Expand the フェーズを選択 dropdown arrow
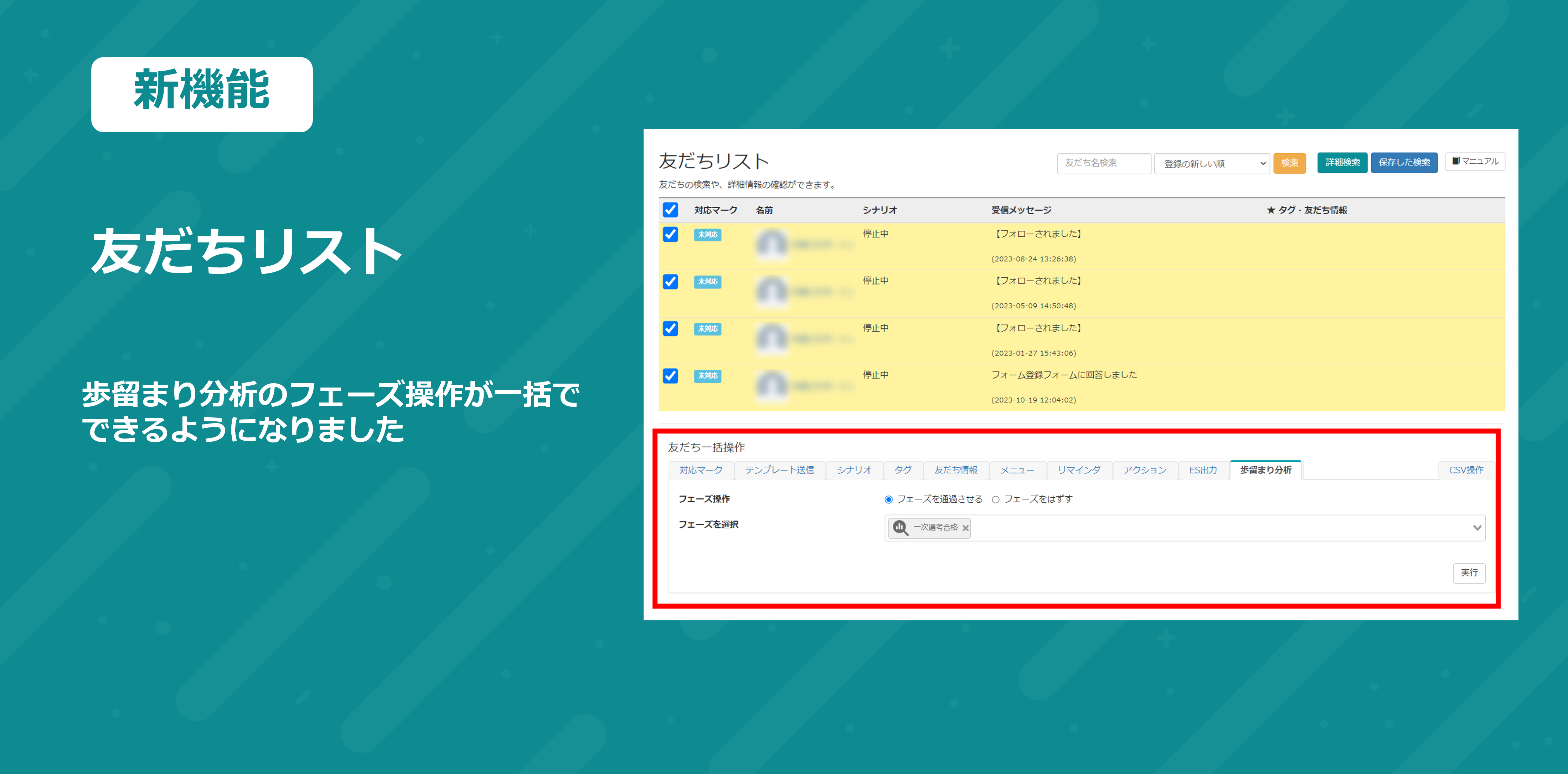The width and height of the screenshot is (1568, 774). coord(1477,528)
